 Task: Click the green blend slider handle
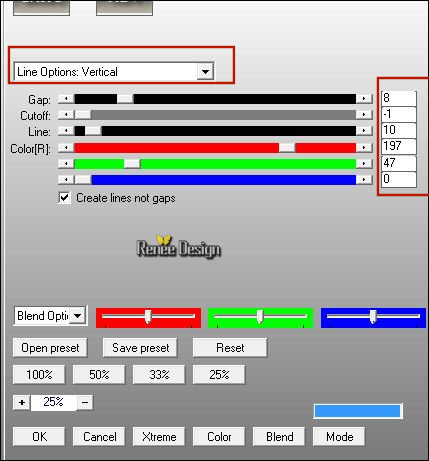click(x=260, y=316)
